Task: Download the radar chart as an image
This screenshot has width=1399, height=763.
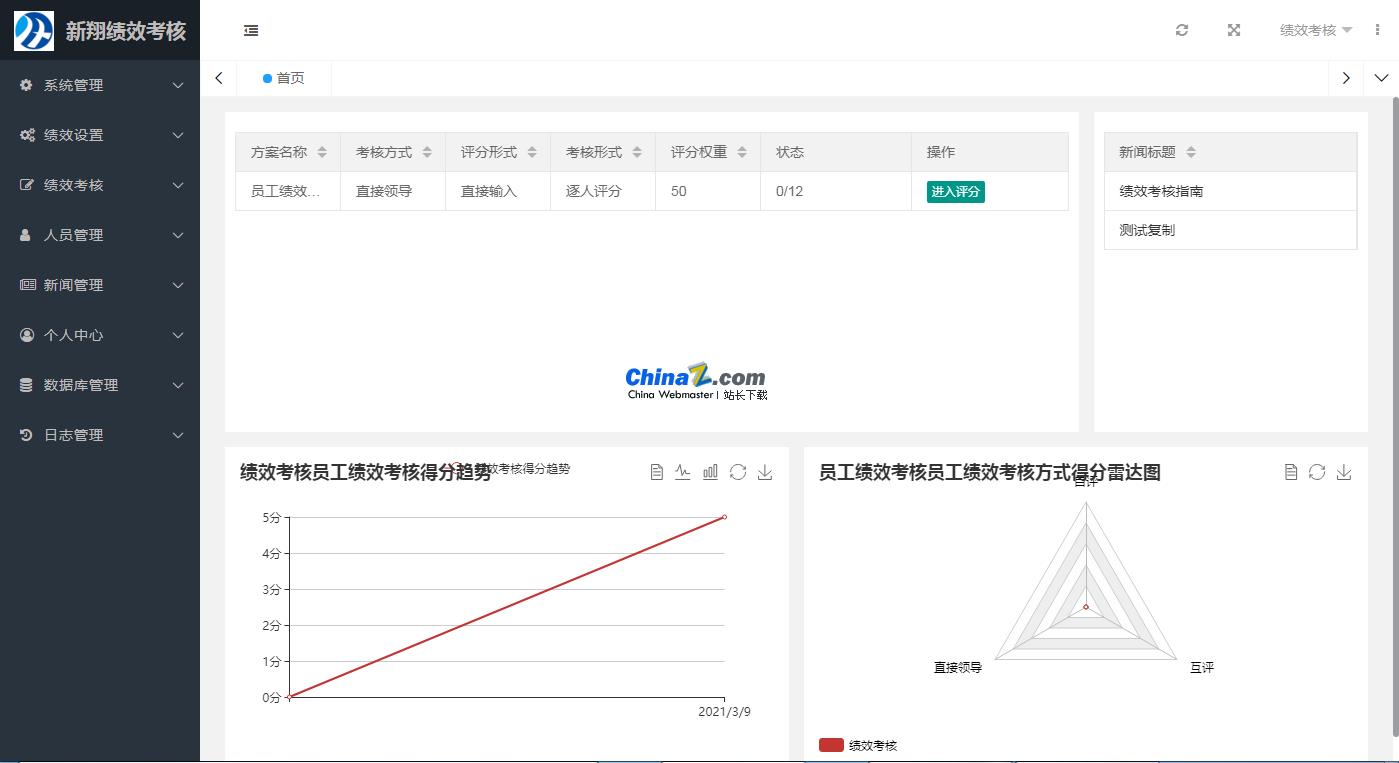Action: point(1344,472)
